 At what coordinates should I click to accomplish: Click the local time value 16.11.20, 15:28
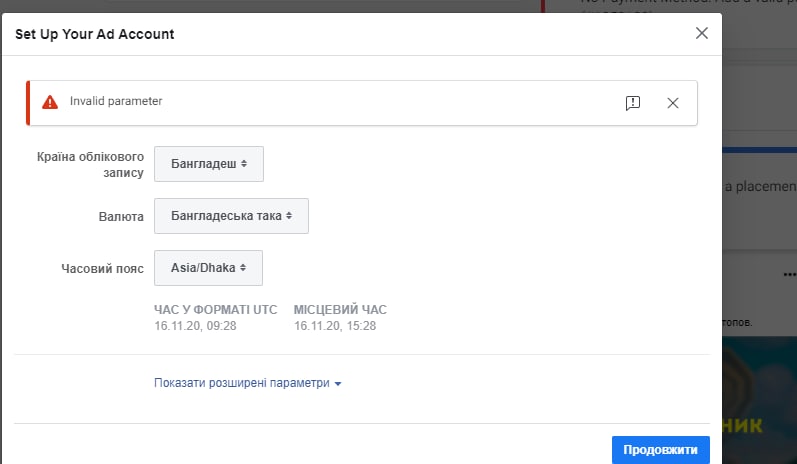(335, 326)
